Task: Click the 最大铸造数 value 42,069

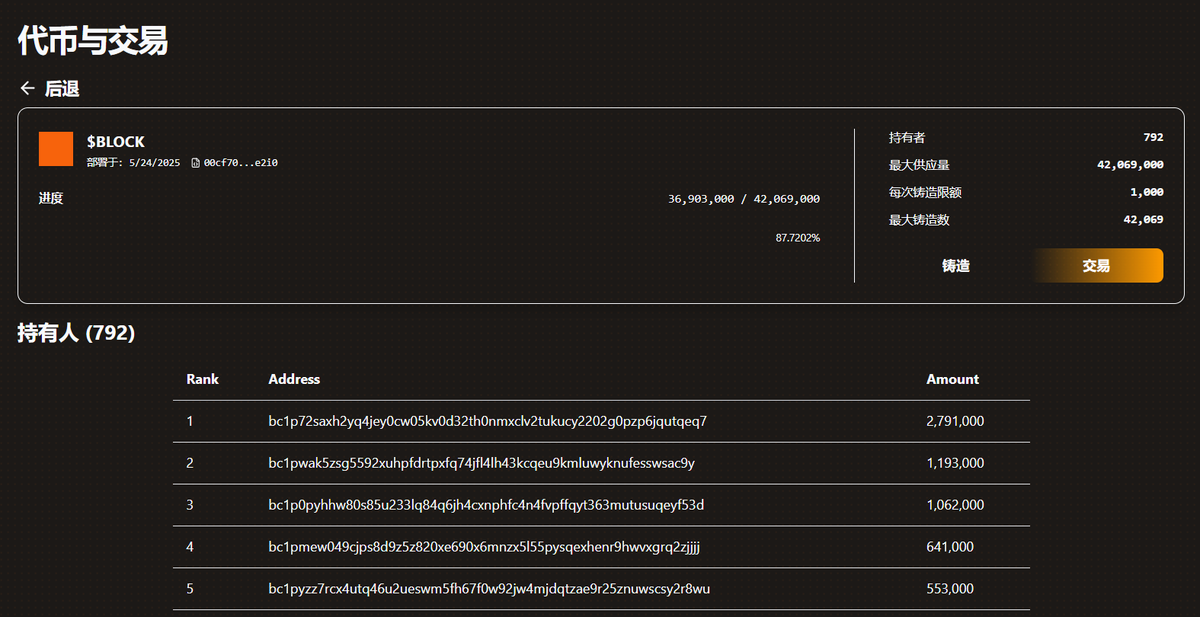Action: click(1143, 220)
